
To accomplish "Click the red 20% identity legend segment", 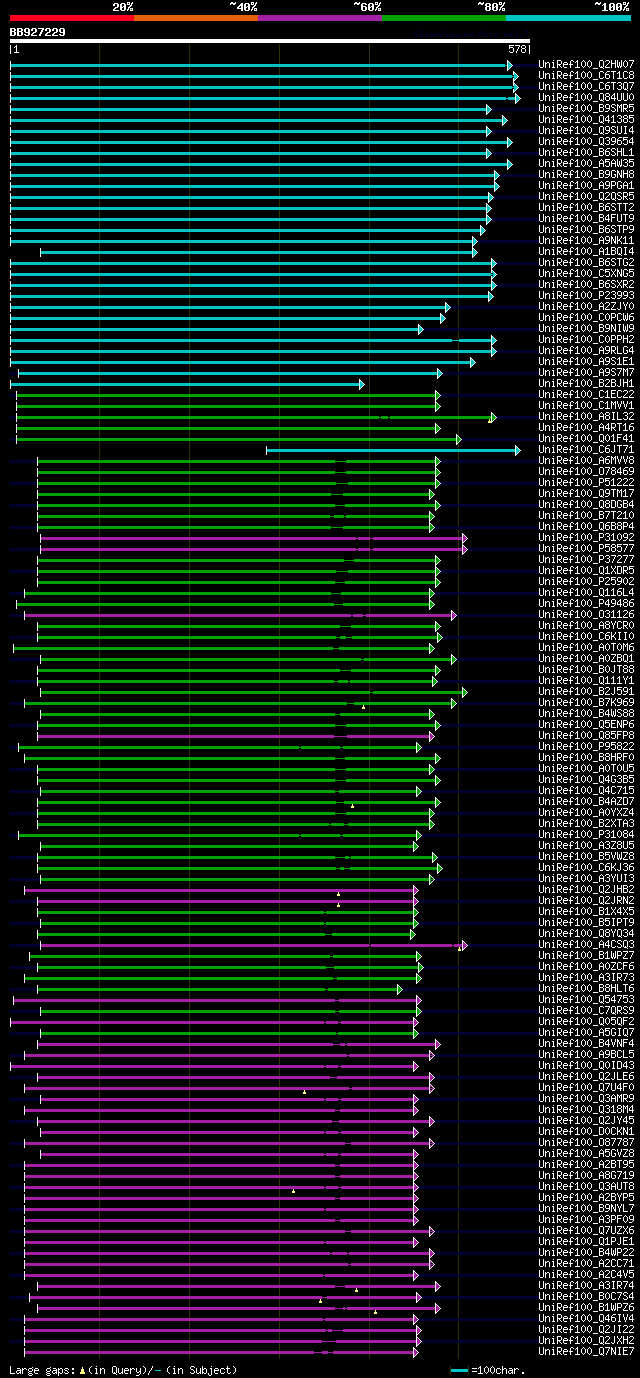I will tap(72, 18).
